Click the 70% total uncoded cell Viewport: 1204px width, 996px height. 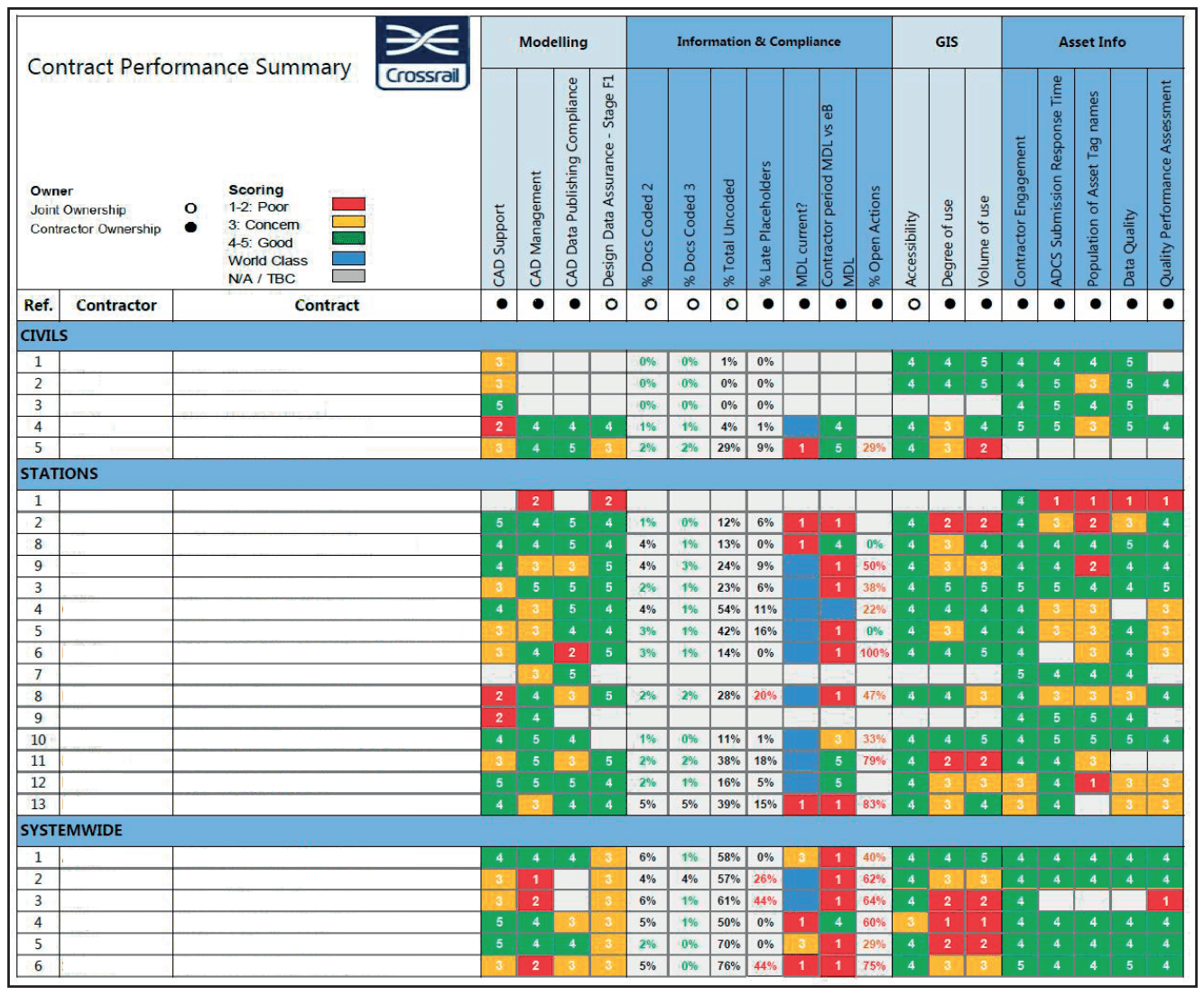[x=729, y=944]
